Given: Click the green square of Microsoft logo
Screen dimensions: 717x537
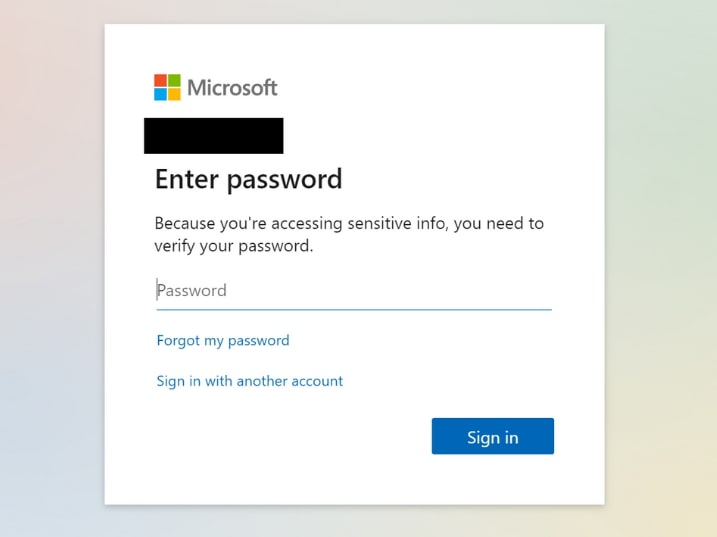Looking at the screenshot, I should click(174, 81).
